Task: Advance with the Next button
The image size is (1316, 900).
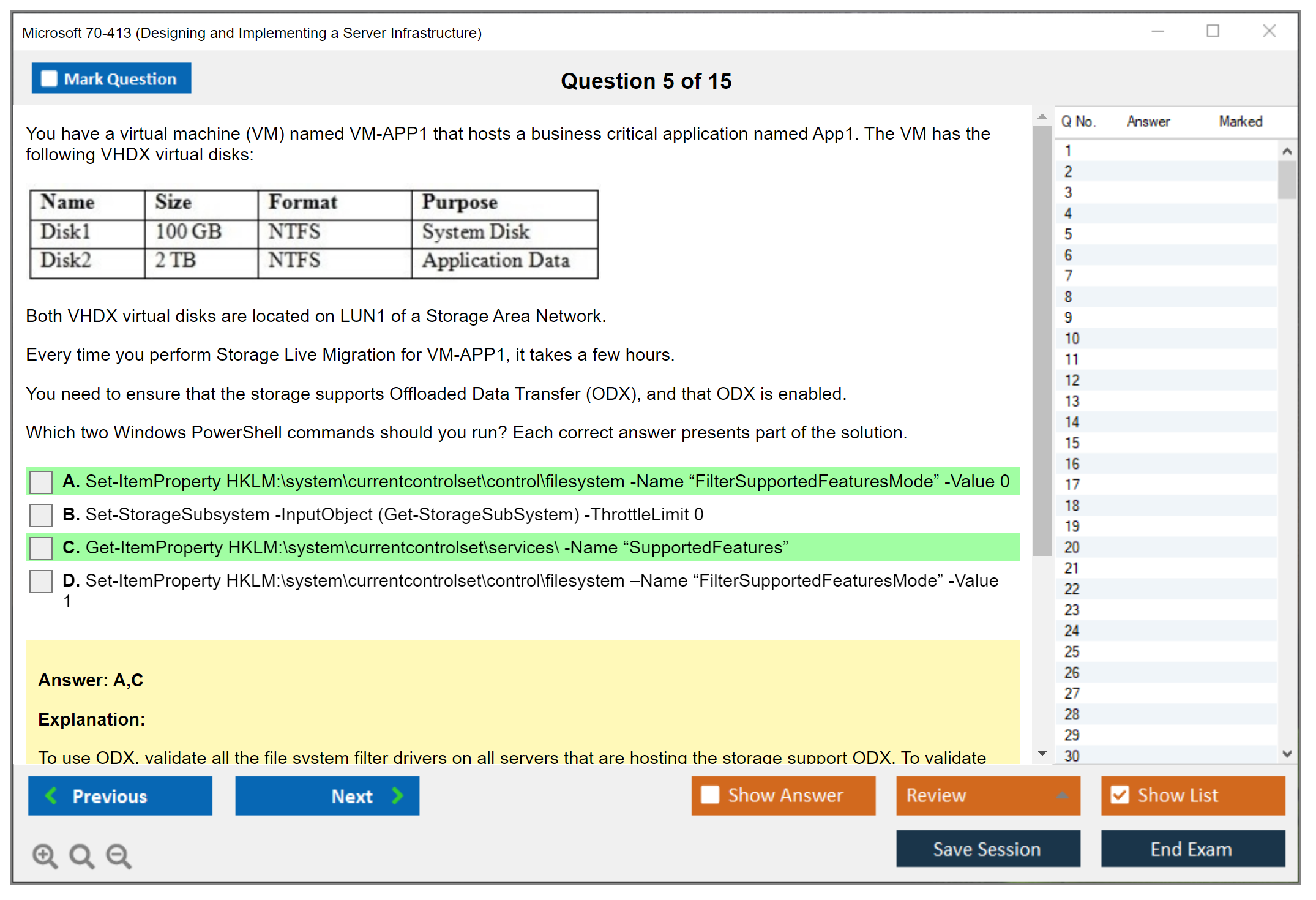Action: point(327,795)
